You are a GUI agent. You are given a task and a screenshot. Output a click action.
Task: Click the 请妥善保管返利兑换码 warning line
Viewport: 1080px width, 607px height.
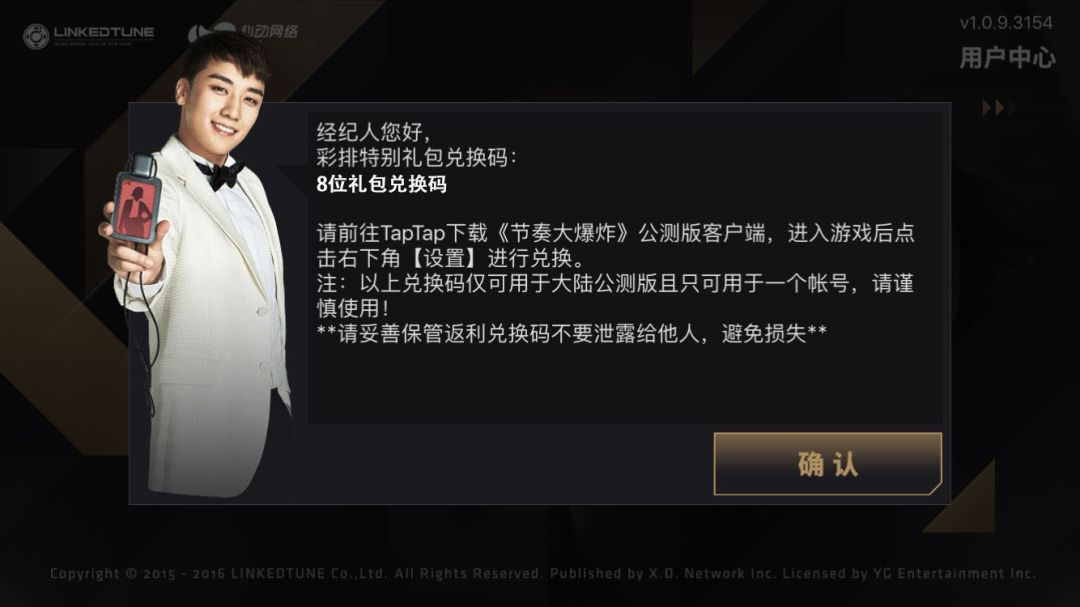click(572, 333)
